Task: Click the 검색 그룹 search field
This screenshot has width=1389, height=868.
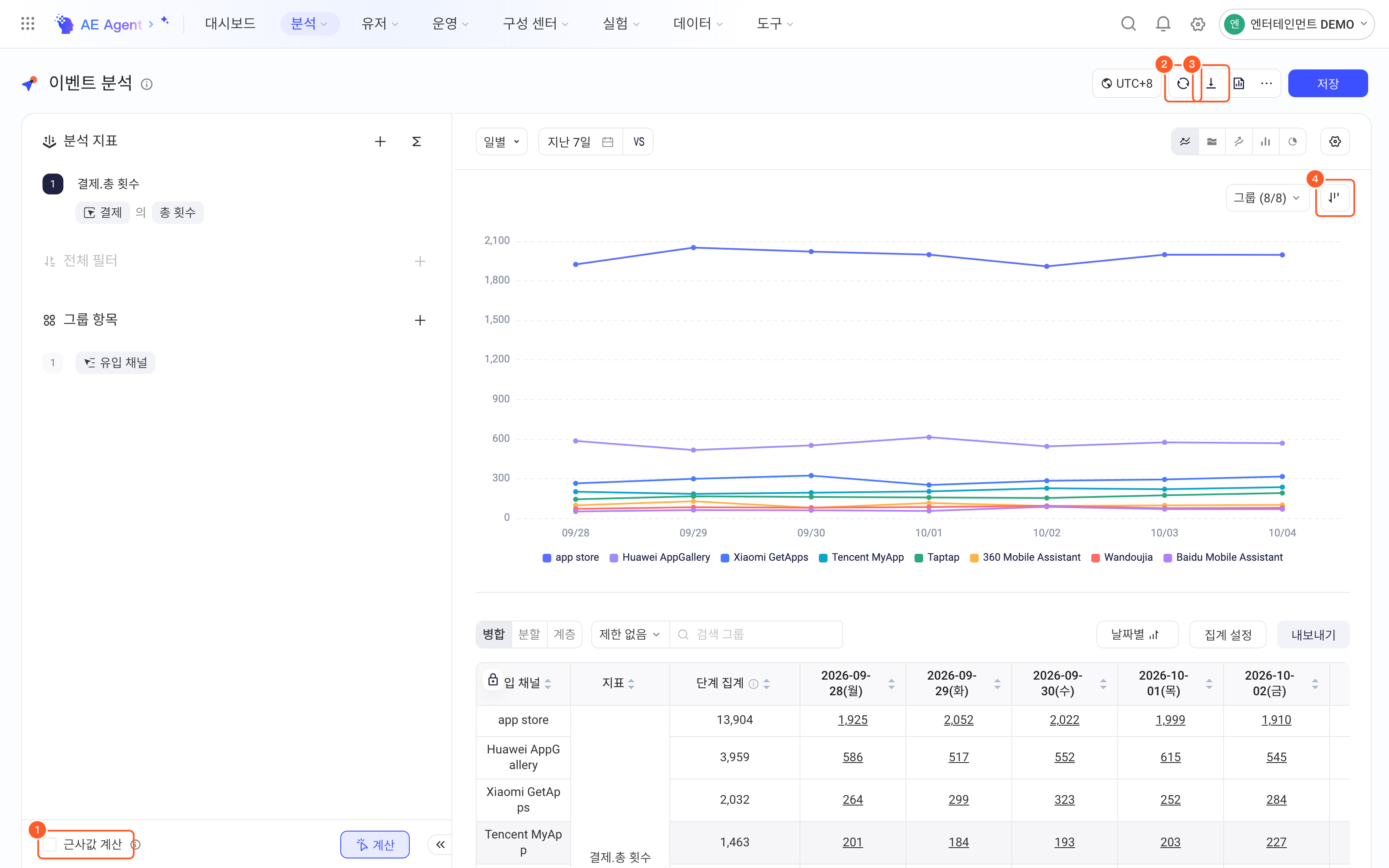Action: pyautogui.click(x=756, y=635)
